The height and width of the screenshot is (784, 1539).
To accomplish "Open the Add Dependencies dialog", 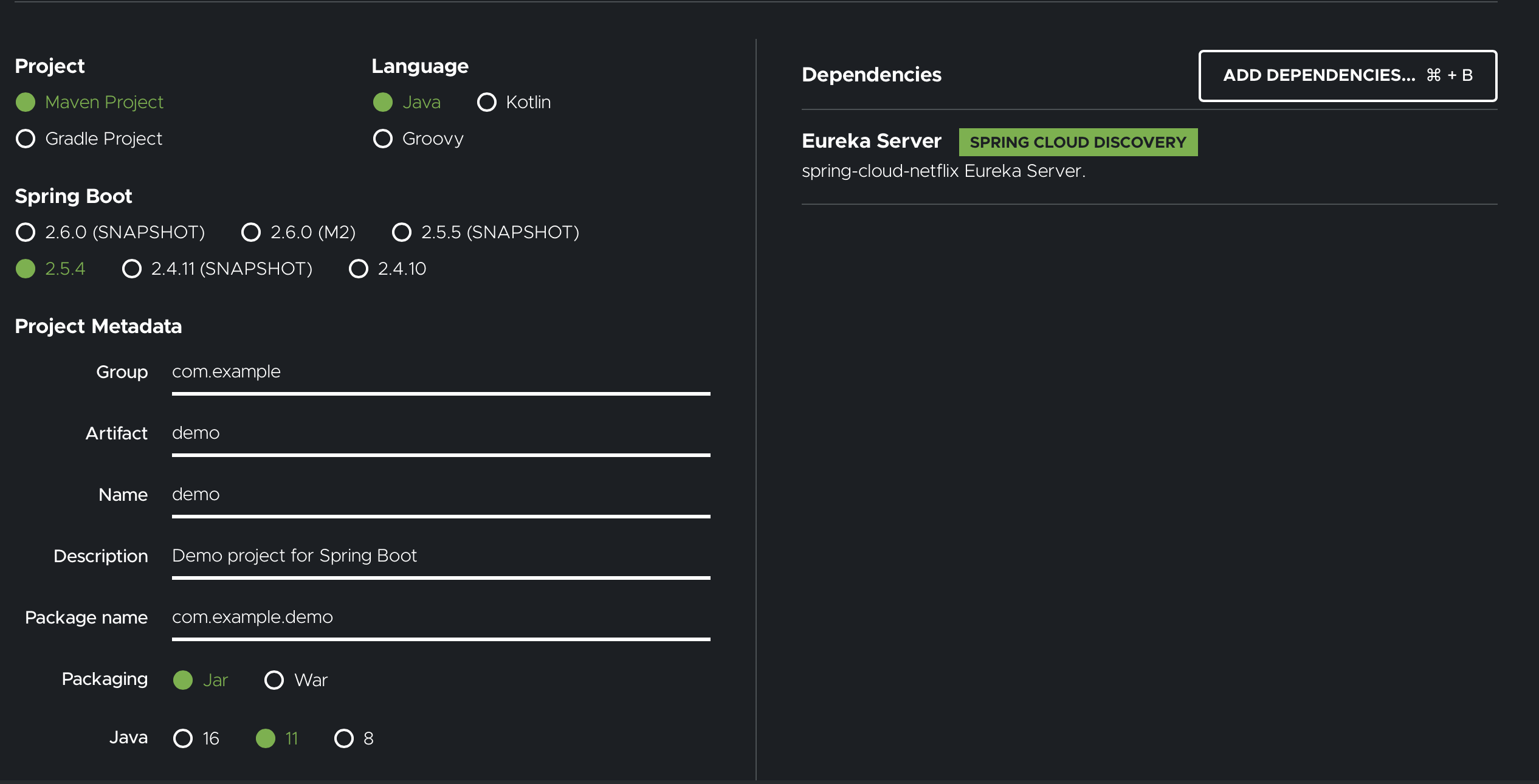I will tap(1347, 76).
